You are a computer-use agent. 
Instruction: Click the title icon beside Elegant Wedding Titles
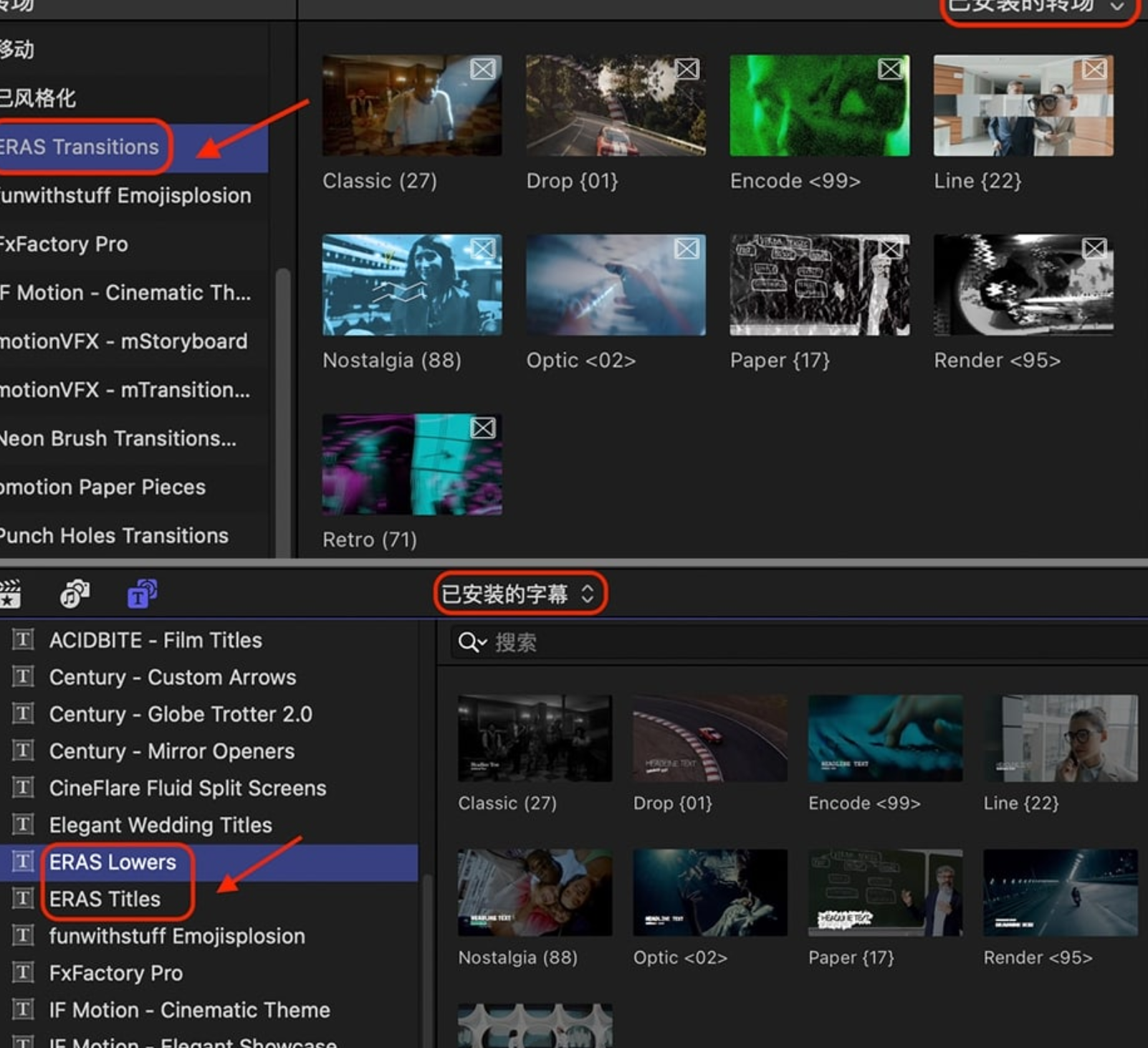tap(23, 824)
